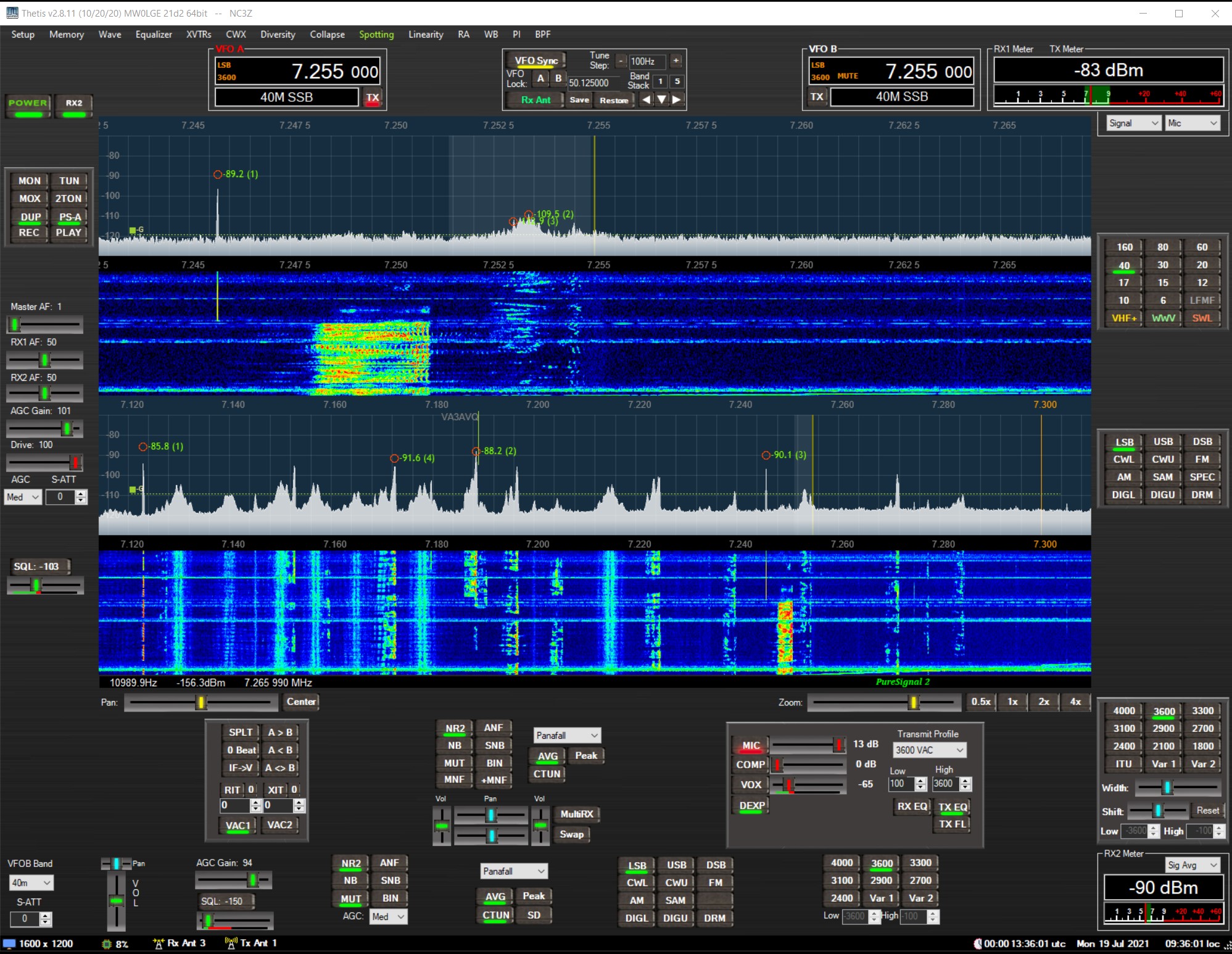Open the VFOB Band 40m dropdown
Image resolution: width=1232 pixels, height=954 pixels.
31,883
